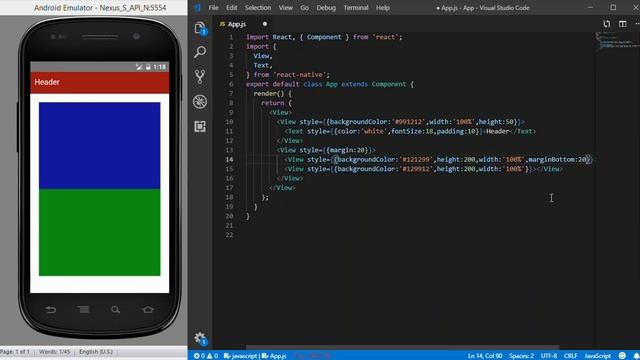The image size is (640, 360).
Task: Tap the red Header bar in emulator
Action: pos(100,82)
